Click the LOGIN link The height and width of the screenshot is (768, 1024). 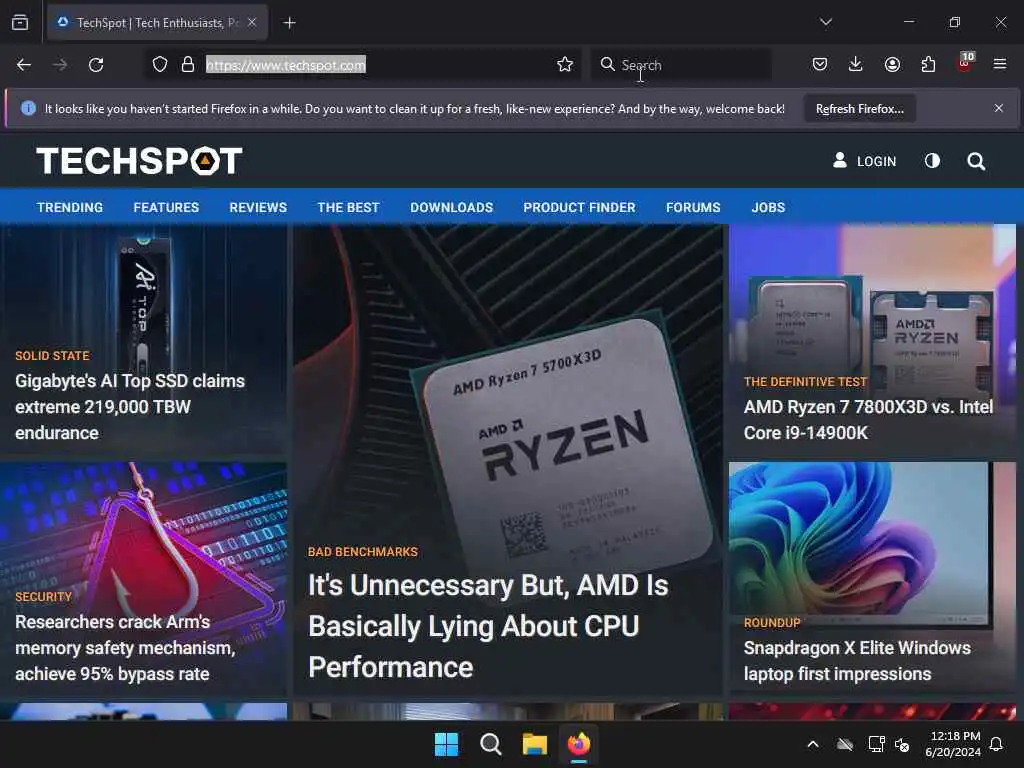[865, 161]
